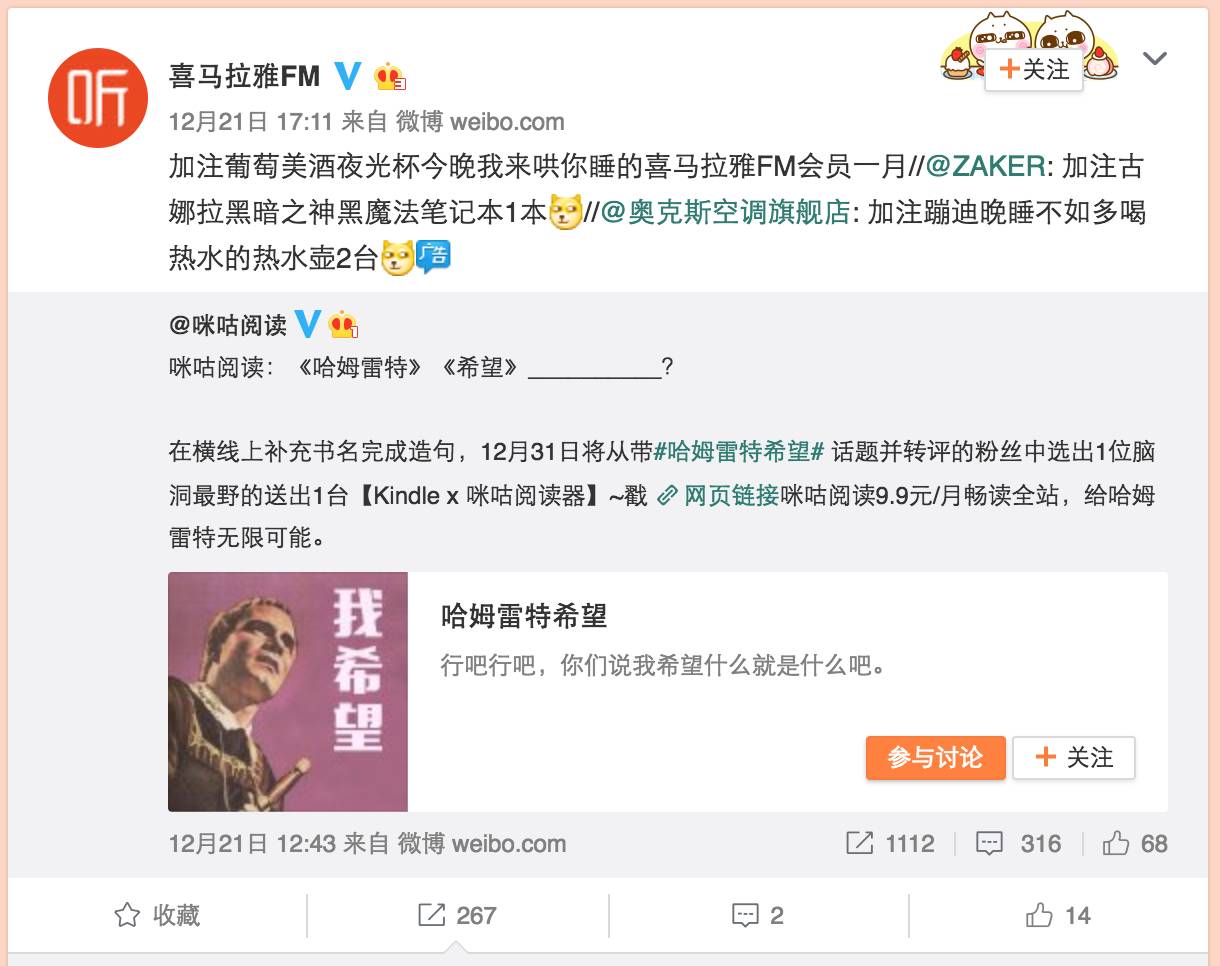This screenshot has height=966, width=1220.
Task: Click the 关注 button in the topic card
Action: pos(1074,758)
